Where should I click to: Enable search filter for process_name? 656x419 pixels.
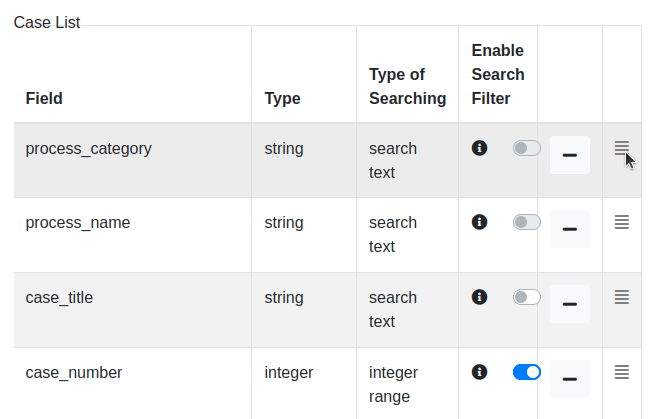coord(526,222)
